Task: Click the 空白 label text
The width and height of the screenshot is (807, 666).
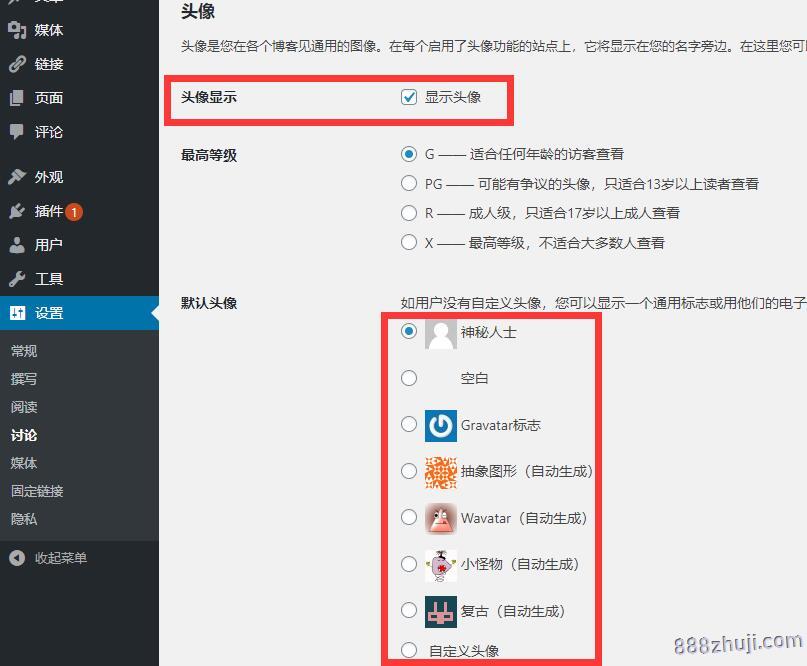Action: click(475, 378)
